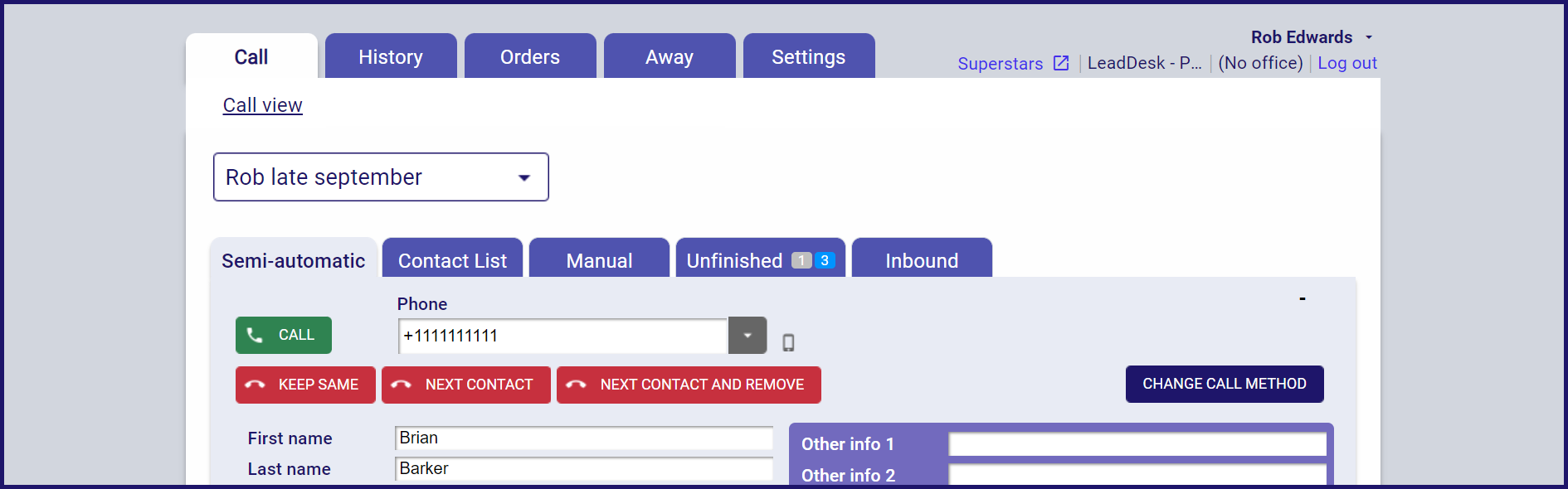The width and height of the screenshot is (1568, 489).
Task: Open the Call view link
Action: (x=262, y=105)
